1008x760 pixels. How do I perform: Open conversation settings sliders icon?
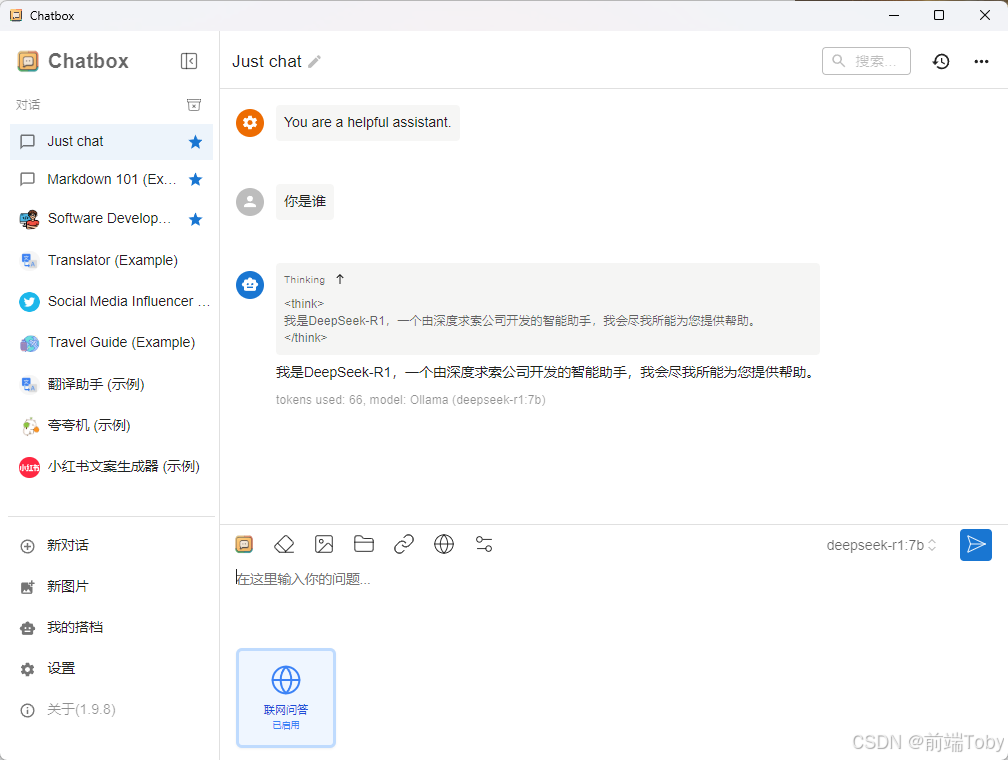(x=484, y=545)
